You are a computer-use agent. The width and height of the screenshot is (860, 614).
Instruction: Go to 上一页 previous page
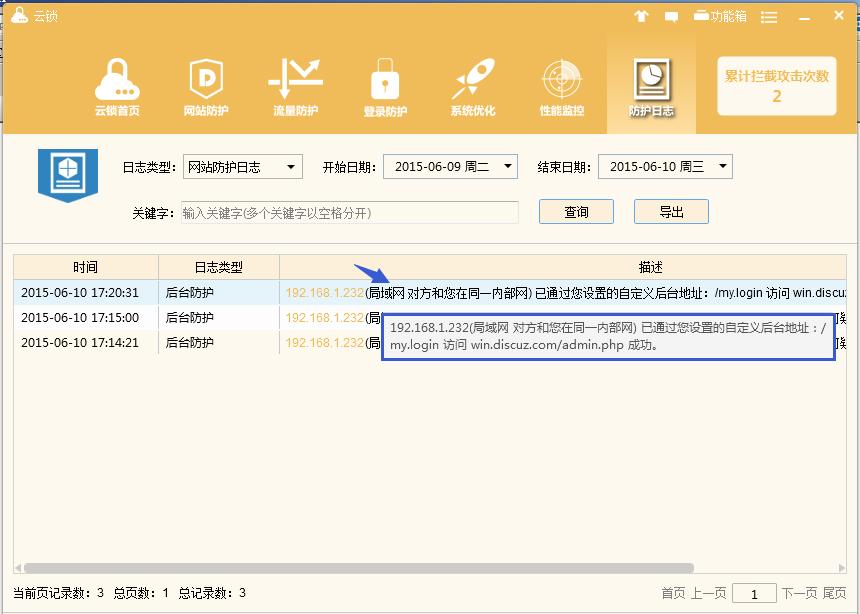point(708,593)
